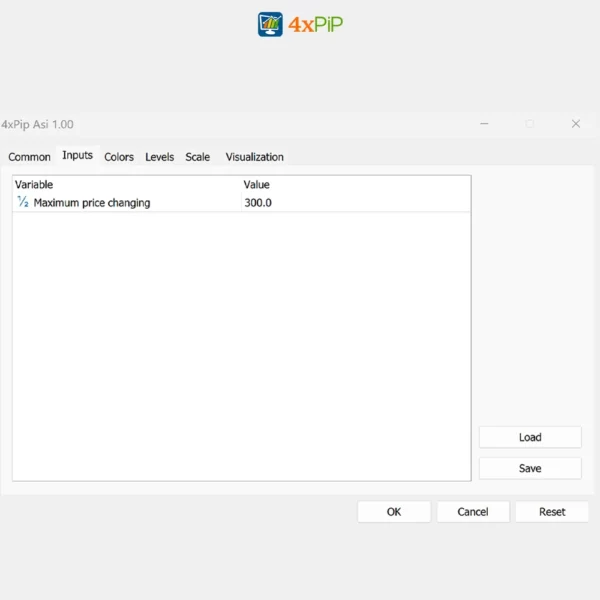Minimize the 4xPip Asi window

pyautogui.click(x=485, y=124)
